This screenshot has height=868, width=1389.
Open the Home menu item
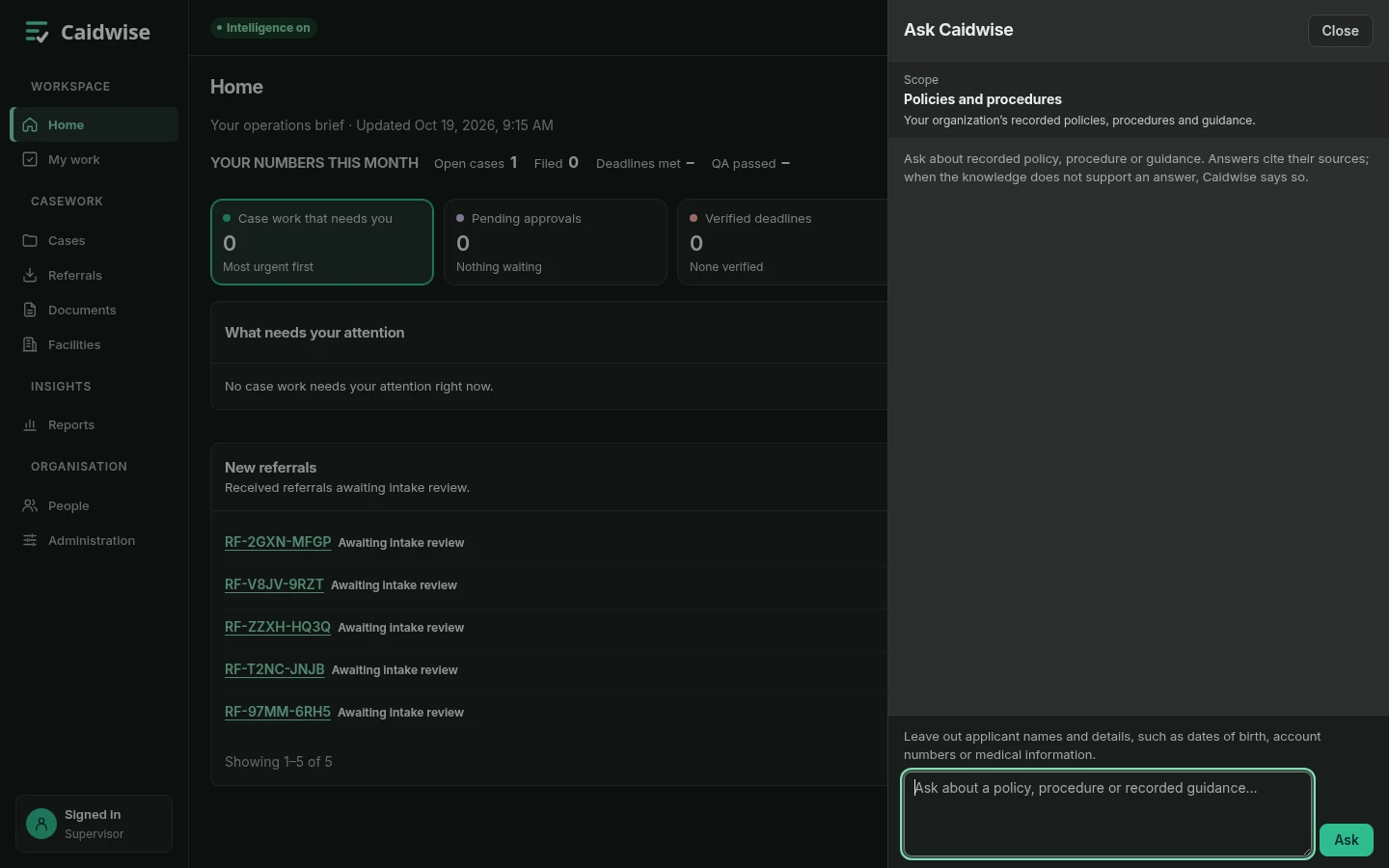pyautogui.click(x=95, y=124)
